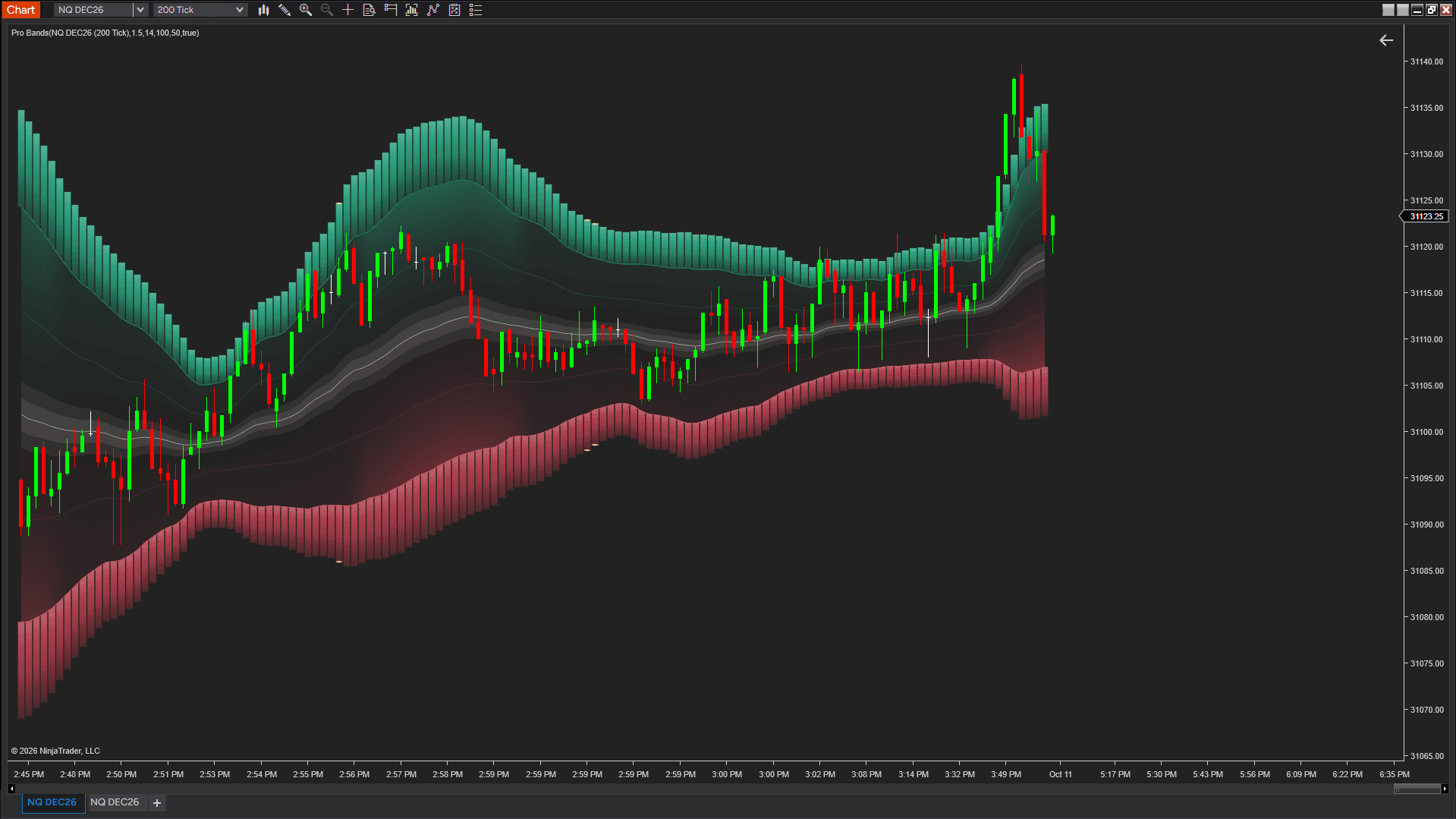Click the 6:35 PM time axis label
This screenshot has width=1456, height=819.
click(x=1395, y=774)
